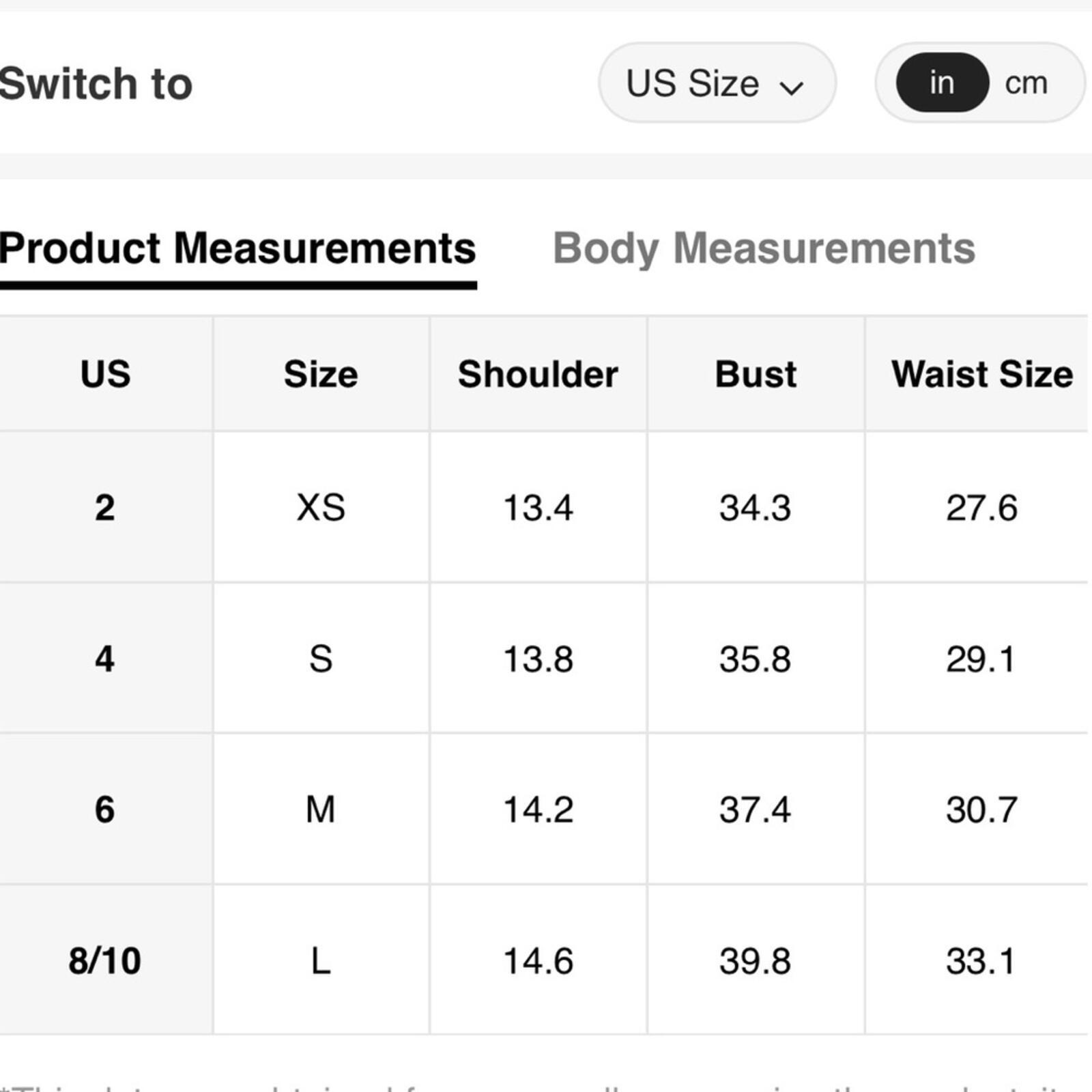Click bust value 37.4

(x=755, y=810)
